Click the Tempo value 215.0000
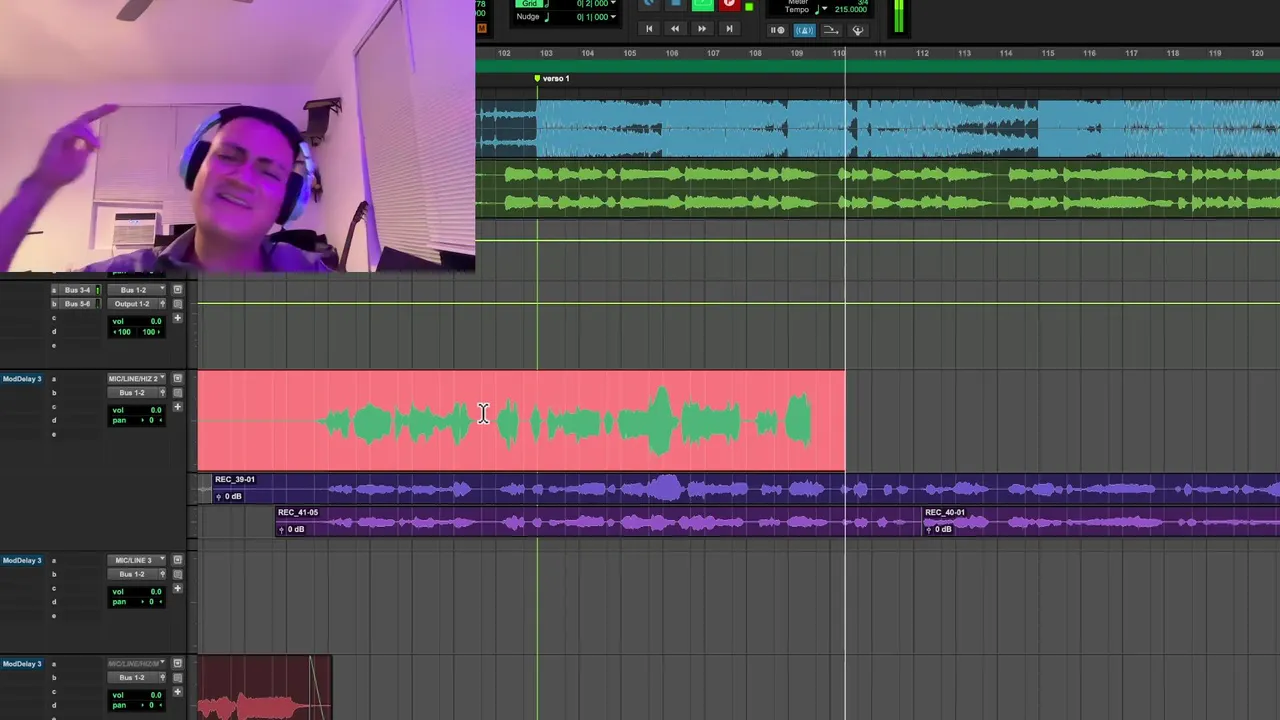The image size is (1280, 720). (x=851, y=9)
